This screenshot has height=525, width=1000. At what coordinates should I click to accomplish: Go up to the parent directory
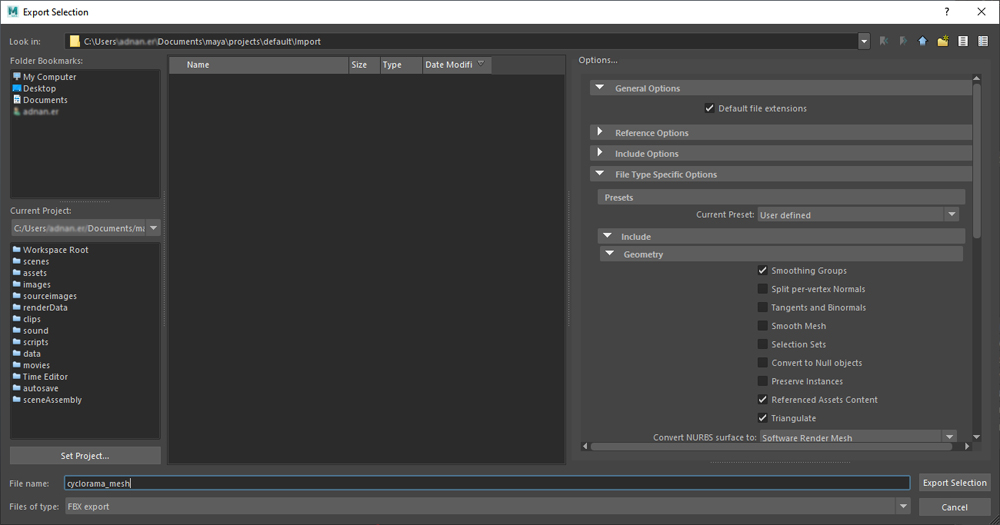[923, 41]
